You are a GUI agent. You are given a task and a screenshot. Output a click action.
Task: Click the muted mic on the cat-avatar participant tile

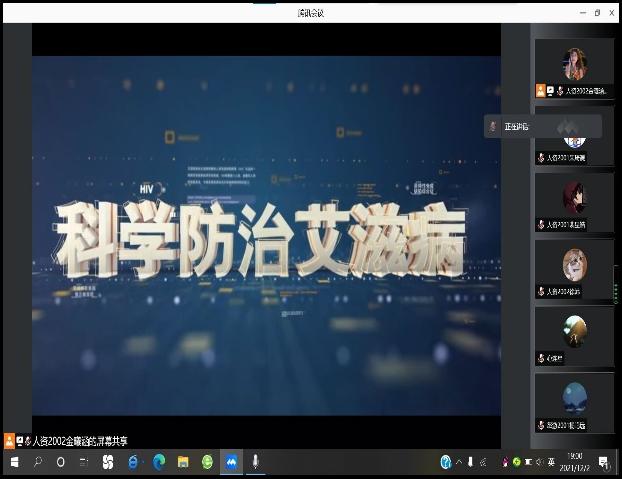click(x=541, y=291)
